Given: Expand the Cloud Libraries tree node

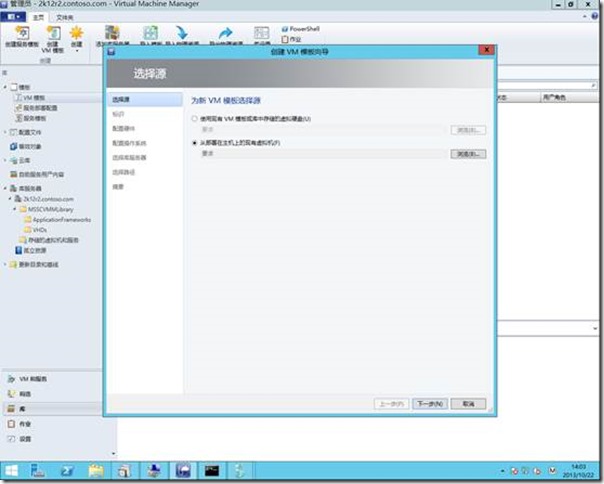Looking at the screenshot, I should [5, 160].
